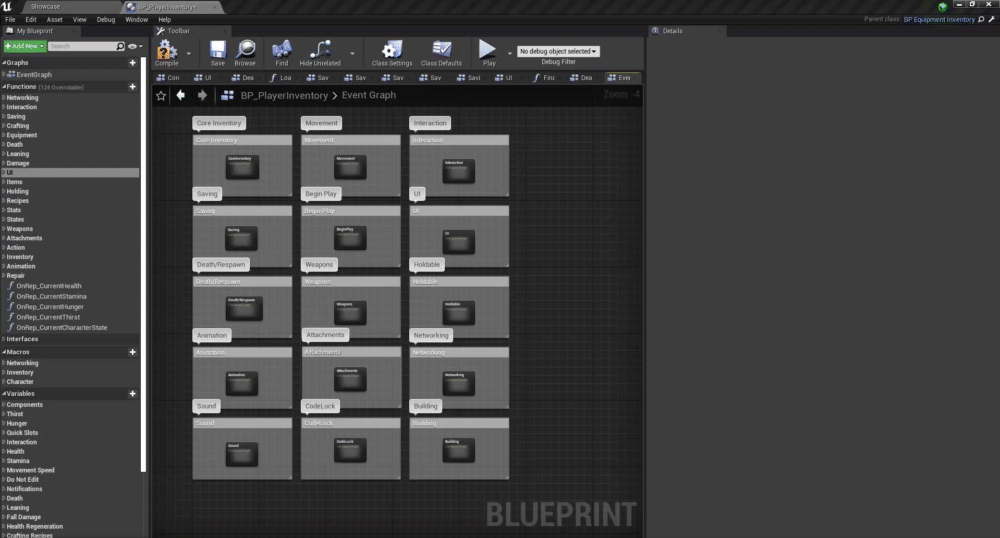Switch to the Showcase tab
1000x538 pixels.
pos(45,6)
